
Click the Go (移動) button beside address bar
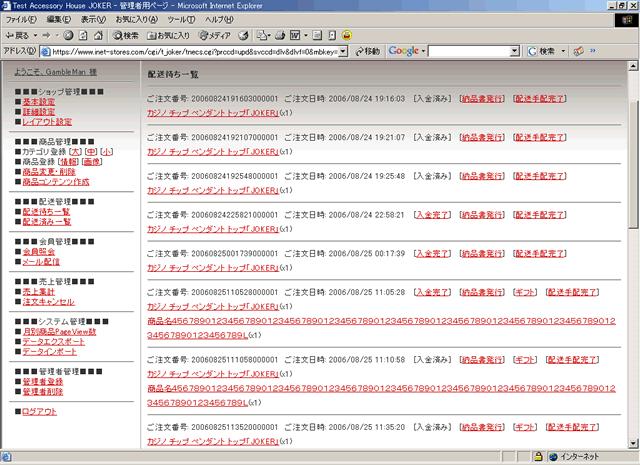click(x=366, y=51)
